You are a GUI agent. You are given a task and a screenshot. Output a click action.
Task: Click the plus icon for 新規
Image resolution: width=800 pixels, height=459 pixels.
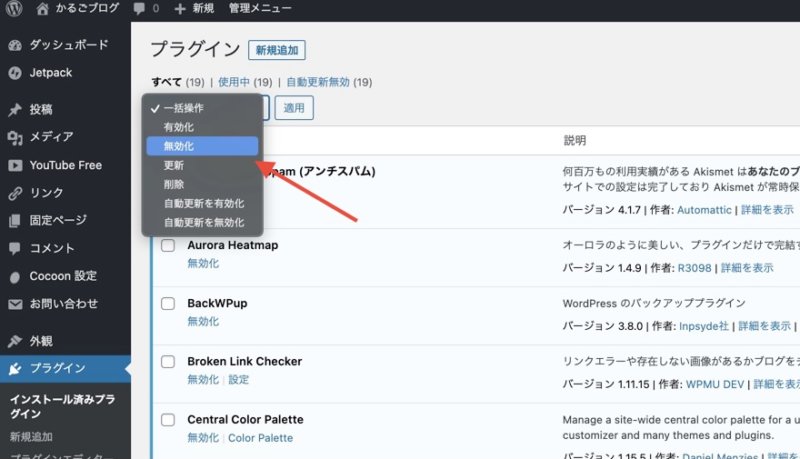click(x=180, y=9)
